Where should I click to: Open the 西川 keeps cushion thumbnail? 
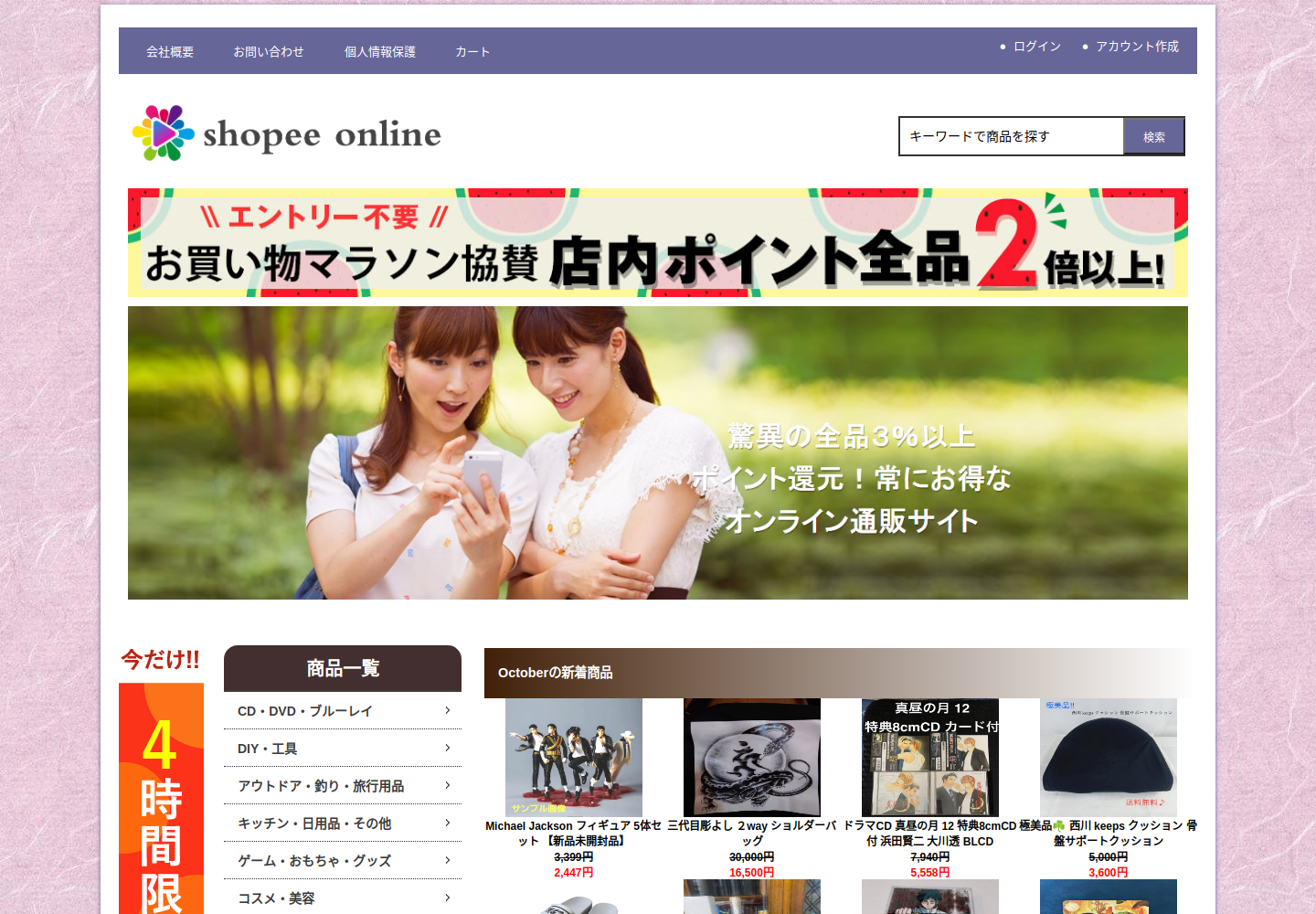click(x=1109, y=758)
